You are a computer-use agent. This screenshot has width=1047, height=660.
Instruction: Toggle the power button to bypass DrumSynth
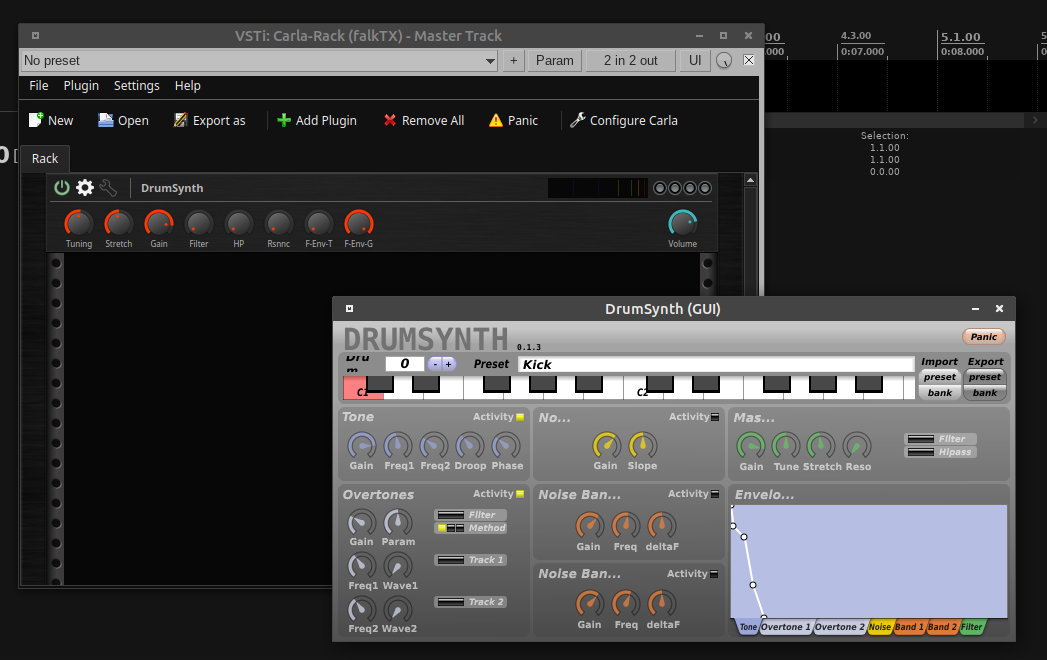62,187
